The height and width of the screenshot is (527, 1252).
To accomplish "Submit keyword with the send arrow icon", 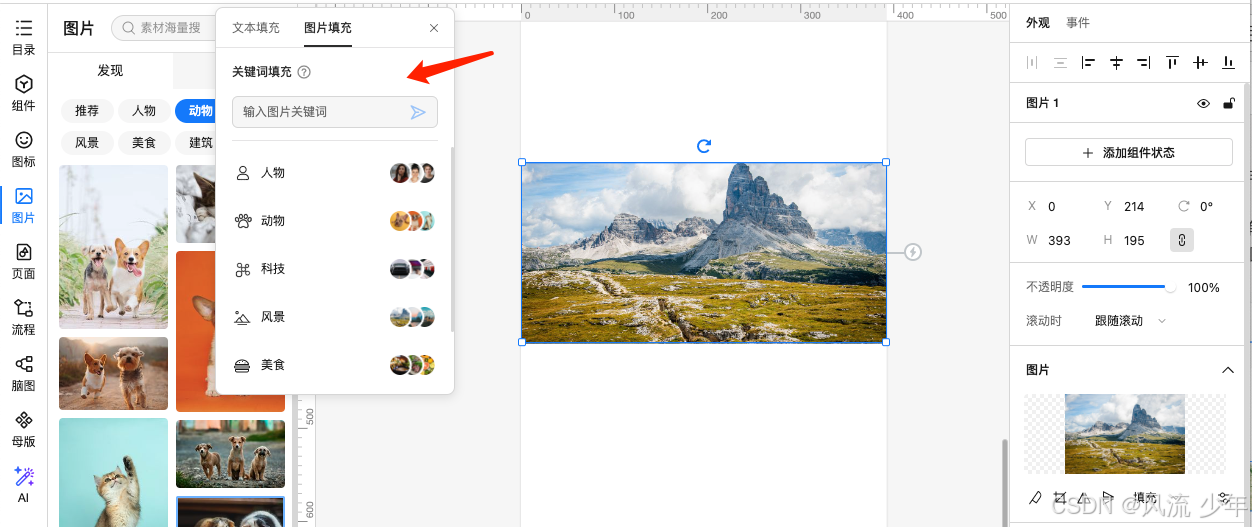I will coord(418,112).
